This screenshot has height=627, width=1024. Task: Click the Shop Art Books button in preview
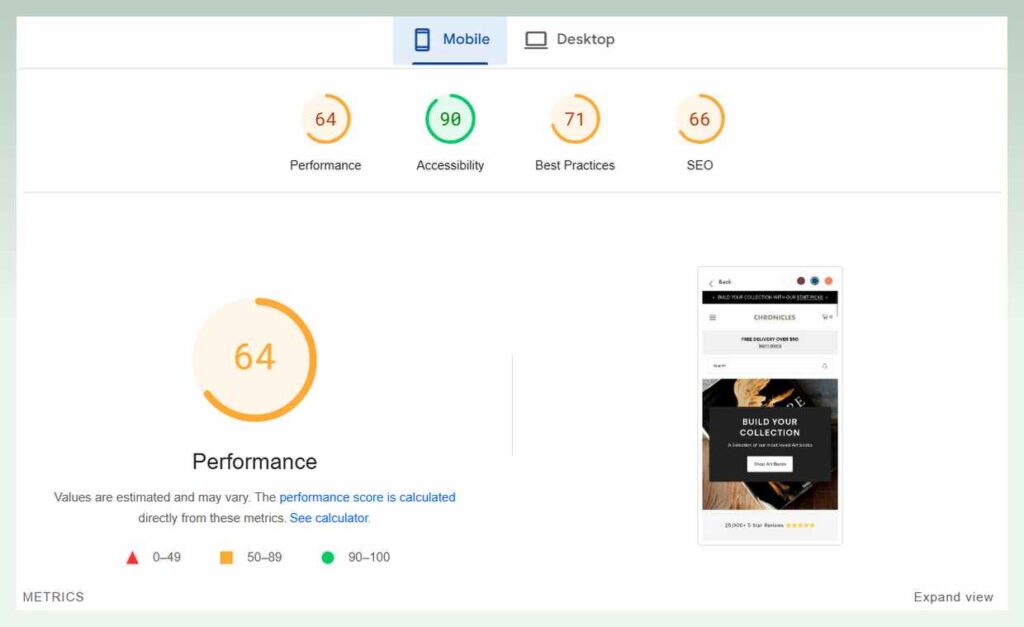pos(770,464)
